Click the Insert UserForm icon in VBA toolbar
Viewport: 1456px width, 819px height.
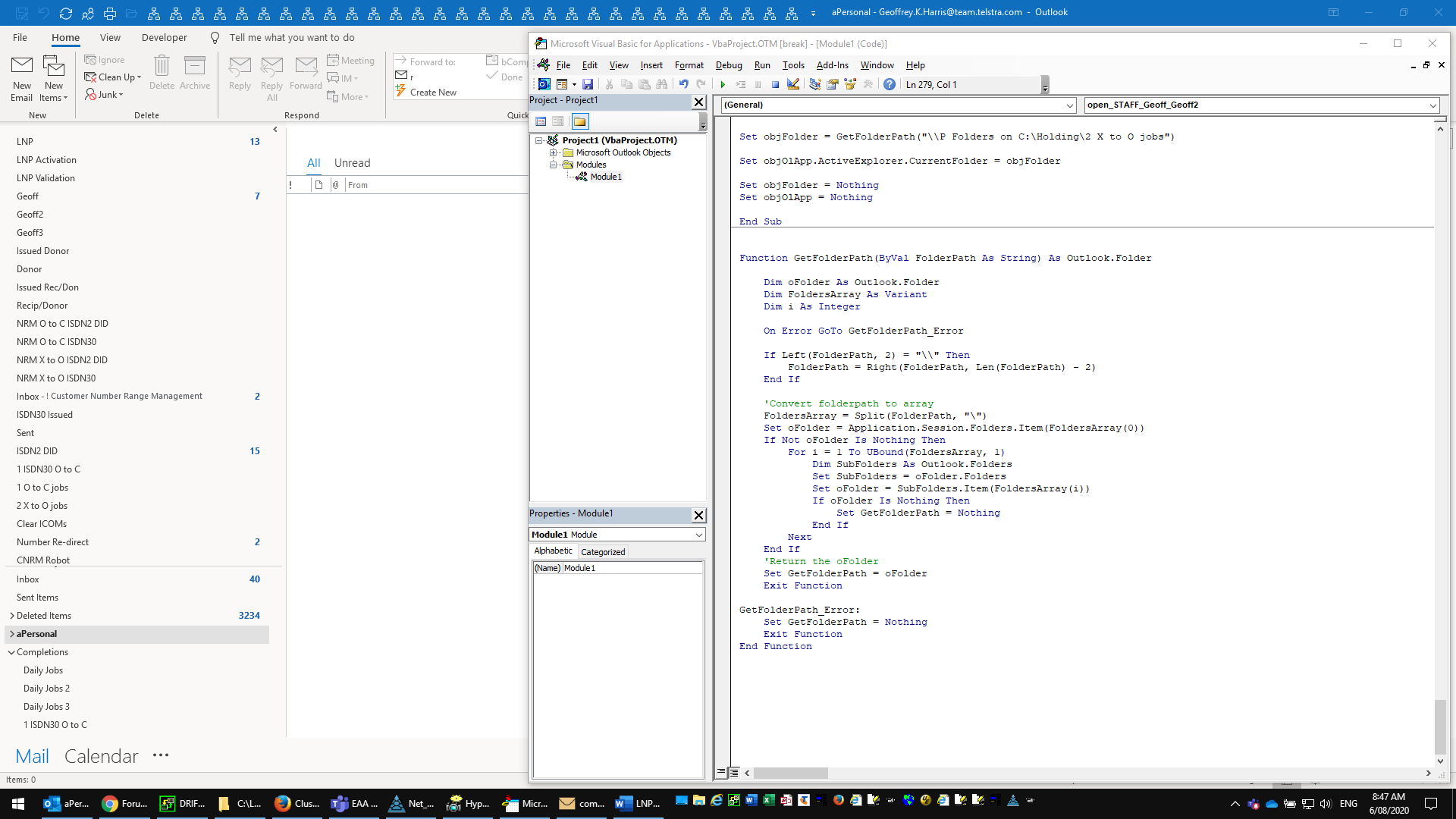coord(562,84)
